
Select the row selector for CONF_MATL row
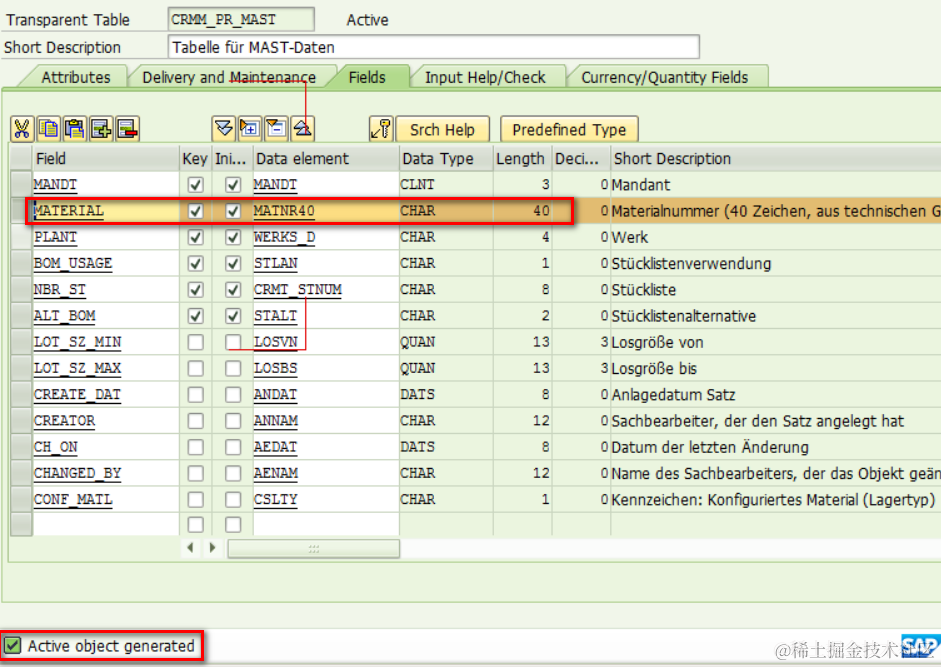[22, 499]
